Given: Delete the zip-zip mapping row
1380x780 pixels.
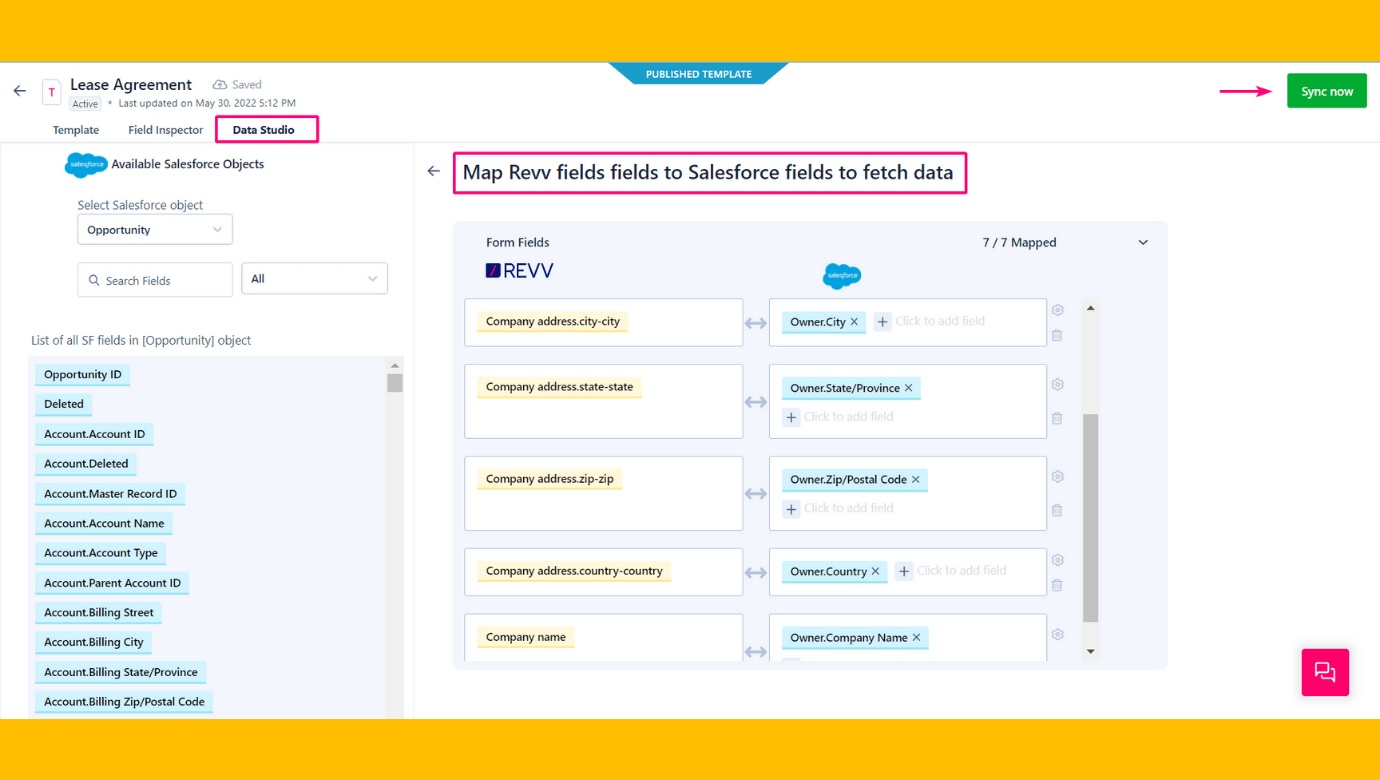Looking at the screenshot, I should pyautogui.click(x=1057, y=510).
